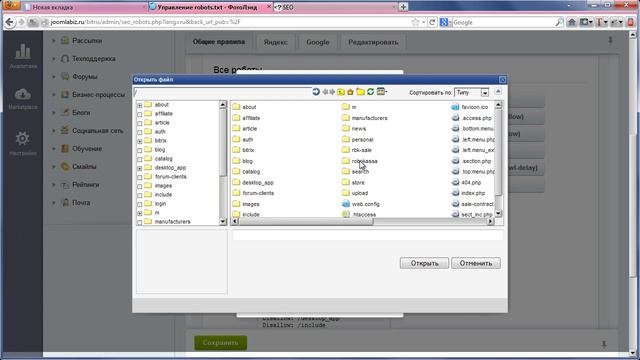
Task: Open the Аналитика chart icon in the sidebar
Action: coord(23,56)
